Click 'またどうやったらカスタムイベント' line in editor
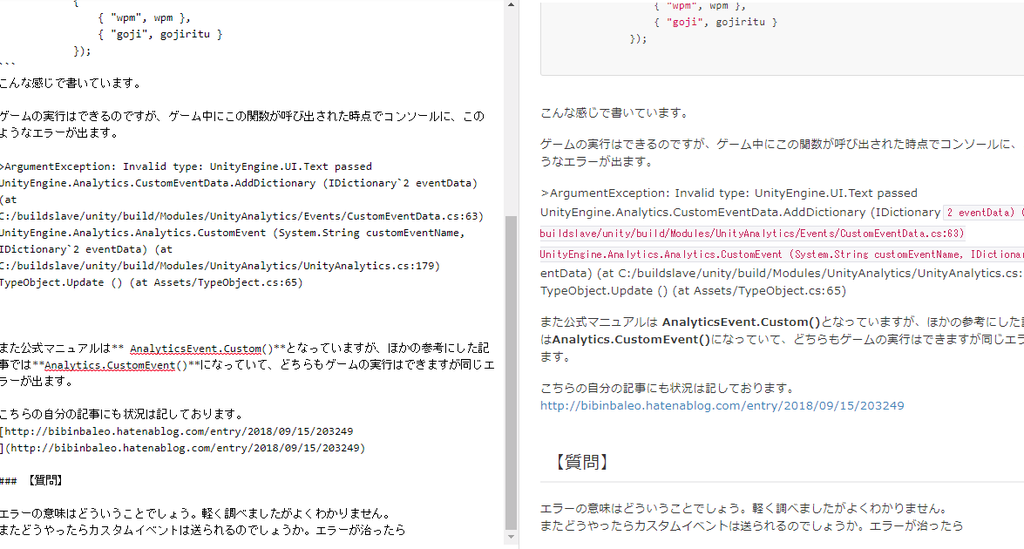Screen dimensions: 1024x549 click(x=203, y=530)
